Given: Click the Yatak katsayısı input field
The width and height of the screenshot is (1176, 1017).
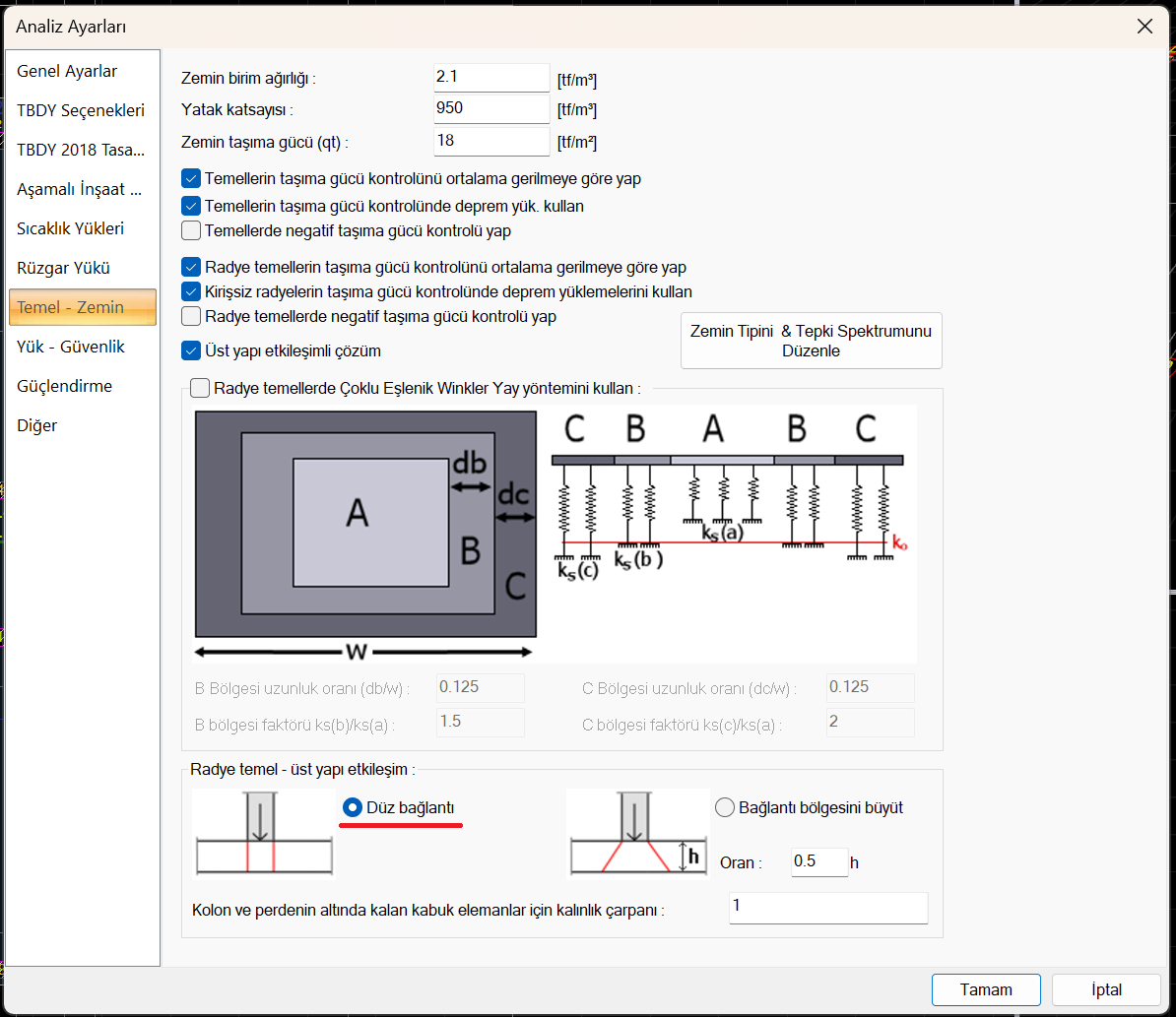Looking at the screenshot, I should [x=490, y=109].
